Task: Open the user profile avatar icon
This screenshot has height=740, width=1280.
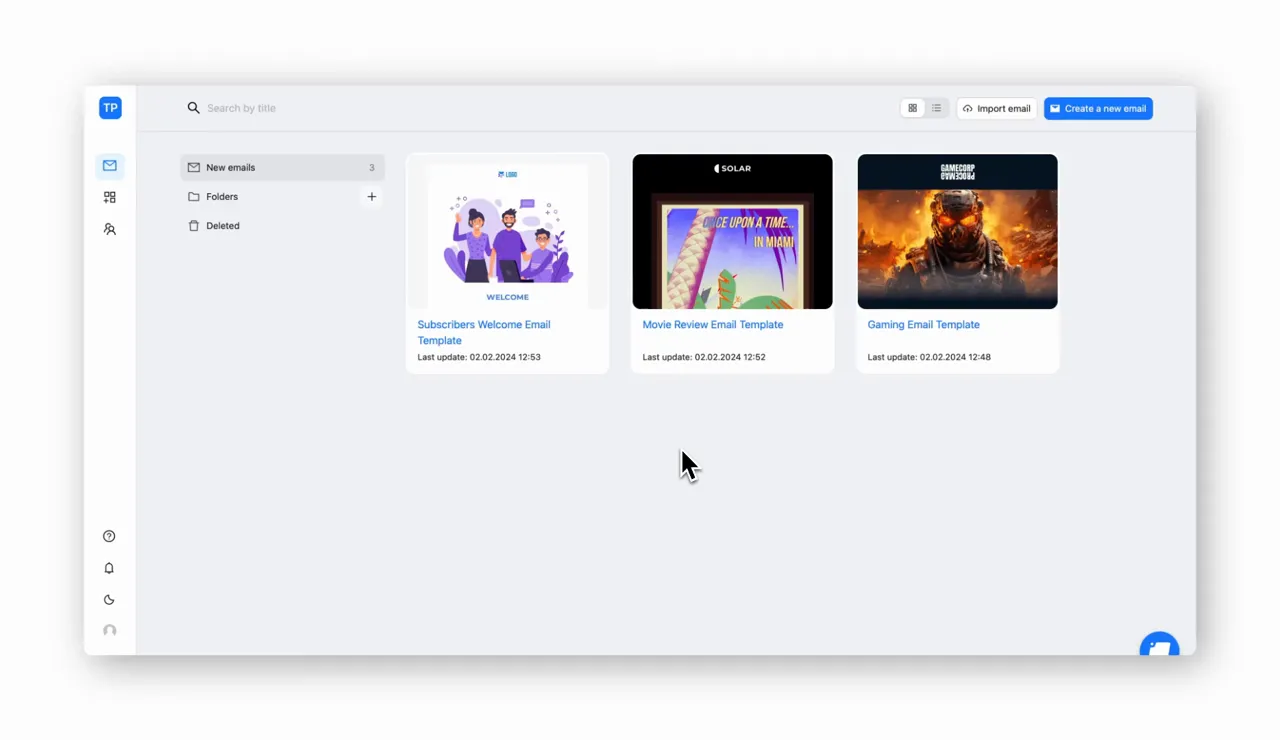Action: coord(109,631)
